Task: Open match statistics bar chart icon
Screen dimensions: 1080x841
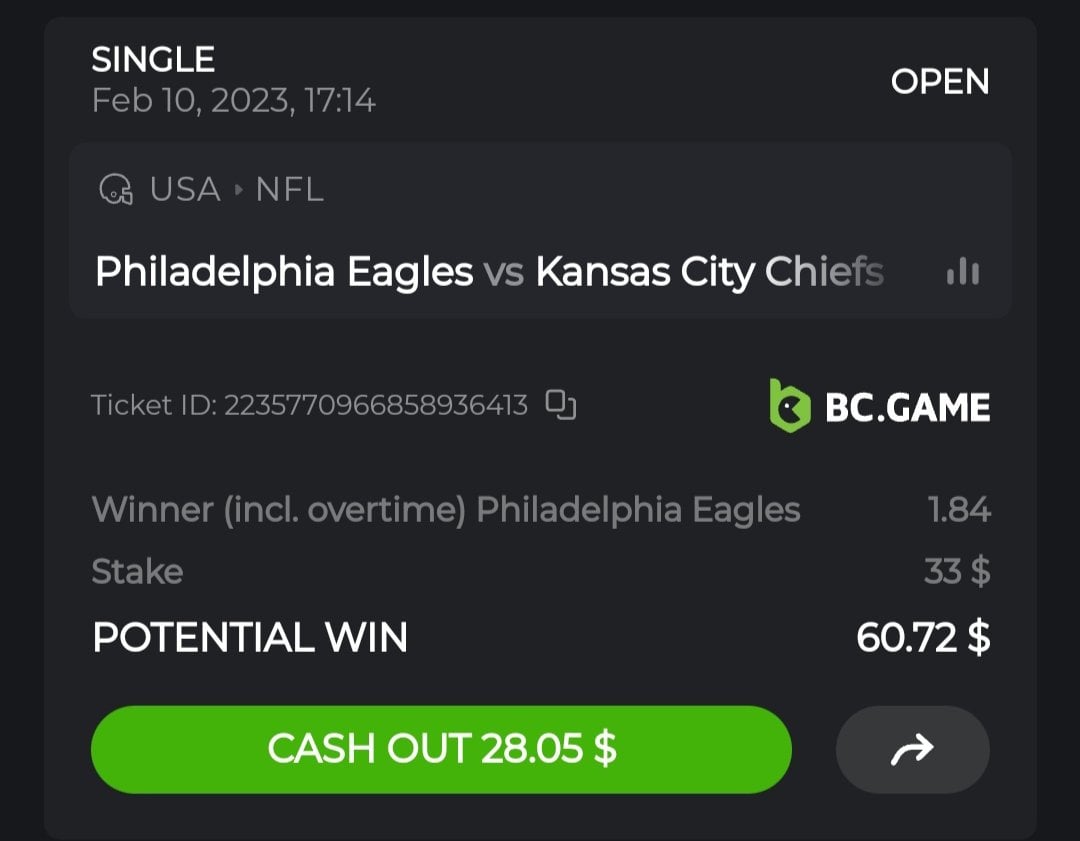Action: tap(962, 271)
